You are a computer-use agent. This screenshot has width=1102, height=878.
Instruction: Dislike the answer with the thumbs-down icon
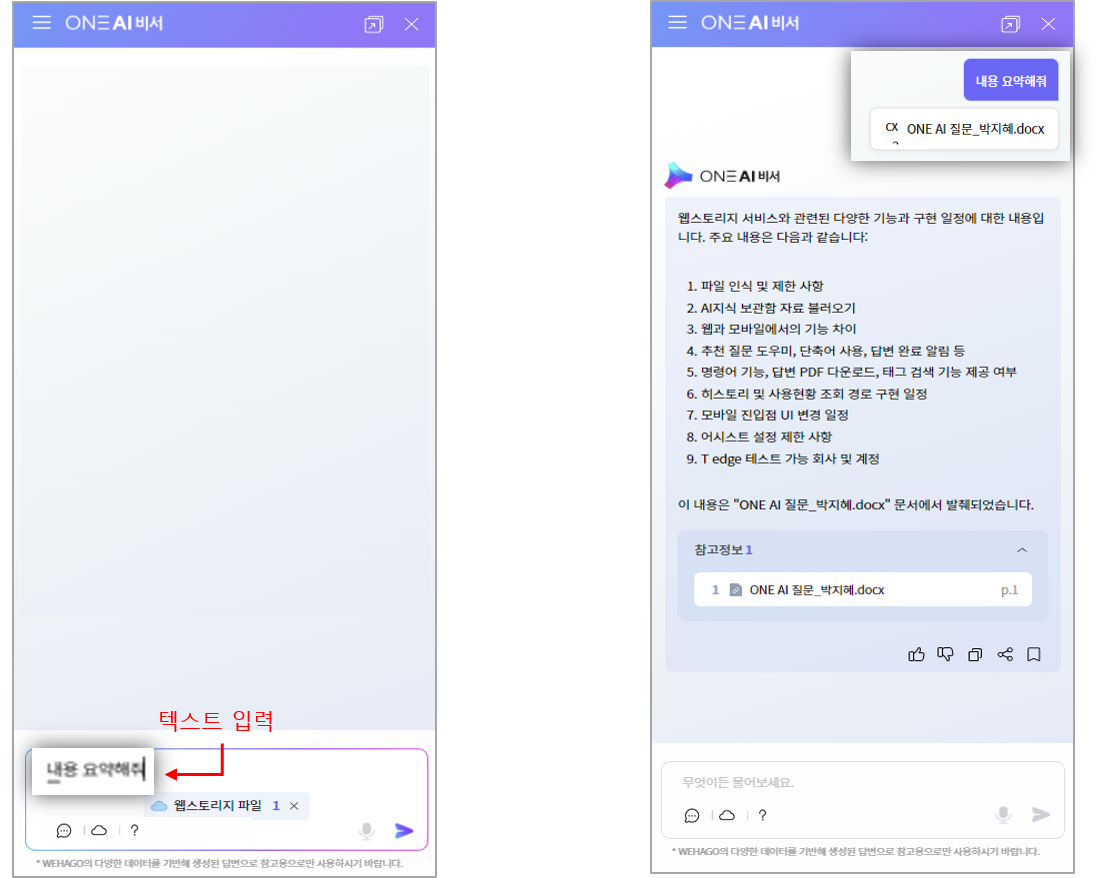pyautogui.click(x=945, y=654)
